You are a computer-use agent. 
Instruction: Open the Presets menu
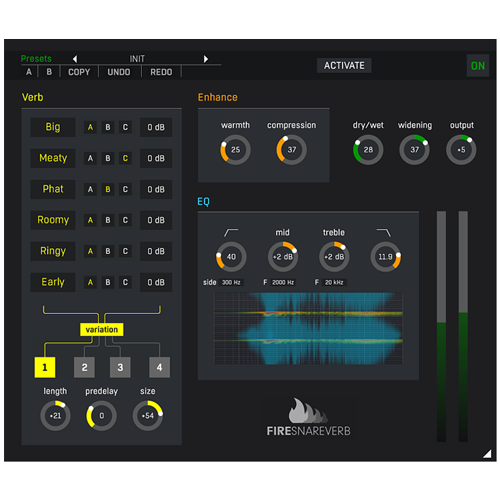pyautogui.click(x=36, y=59)
